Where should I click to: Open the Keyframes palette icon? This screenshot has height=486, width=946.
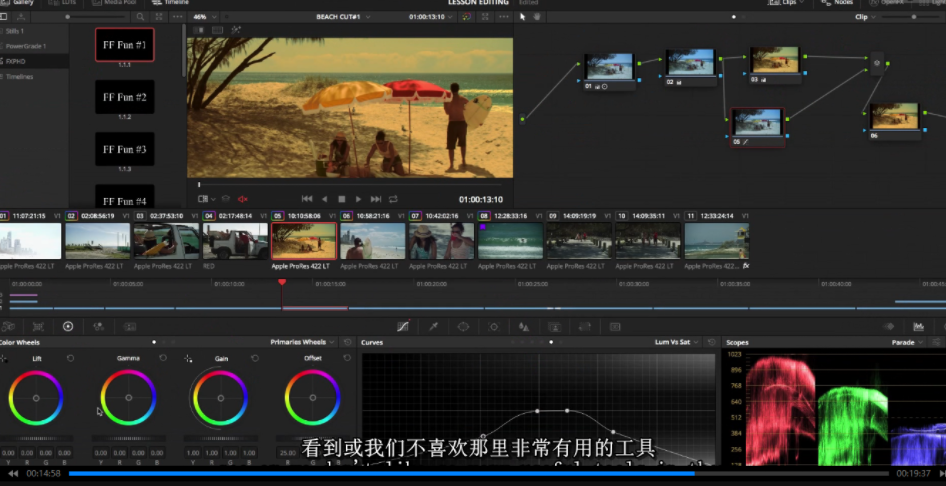[x=889, y=326]
